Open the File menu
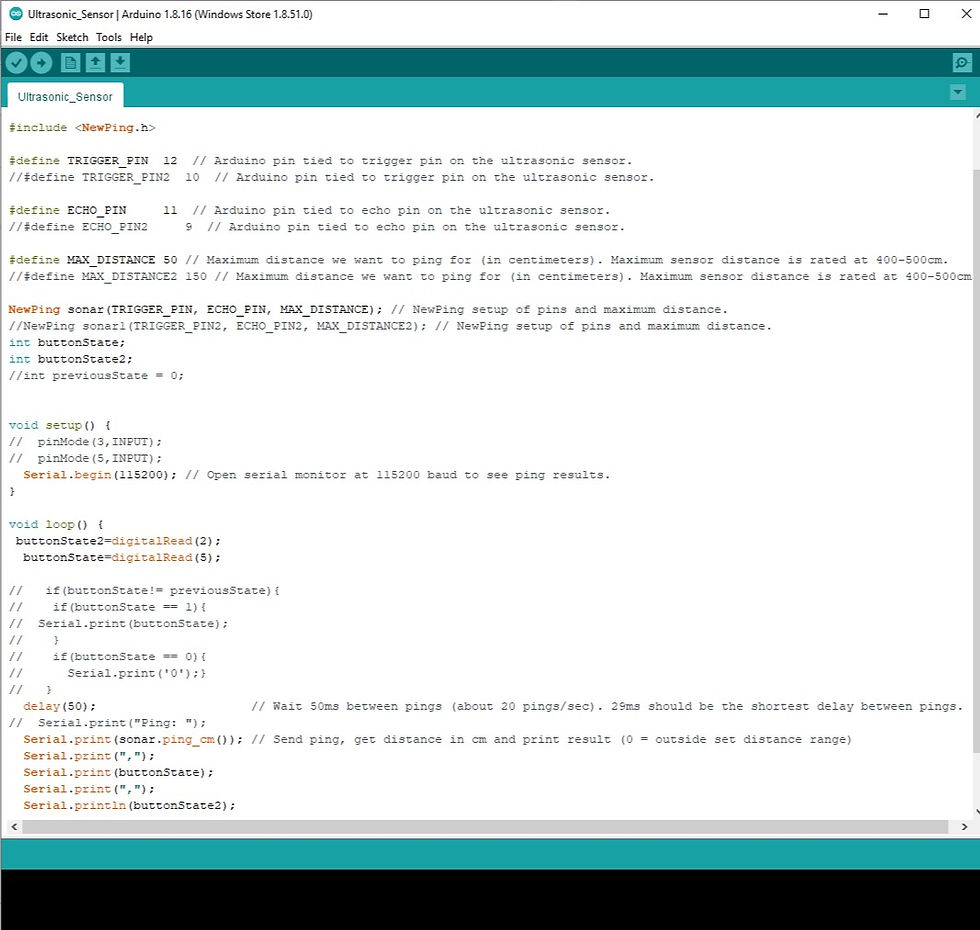Viewport: 980px width, 930px height. 13,38
